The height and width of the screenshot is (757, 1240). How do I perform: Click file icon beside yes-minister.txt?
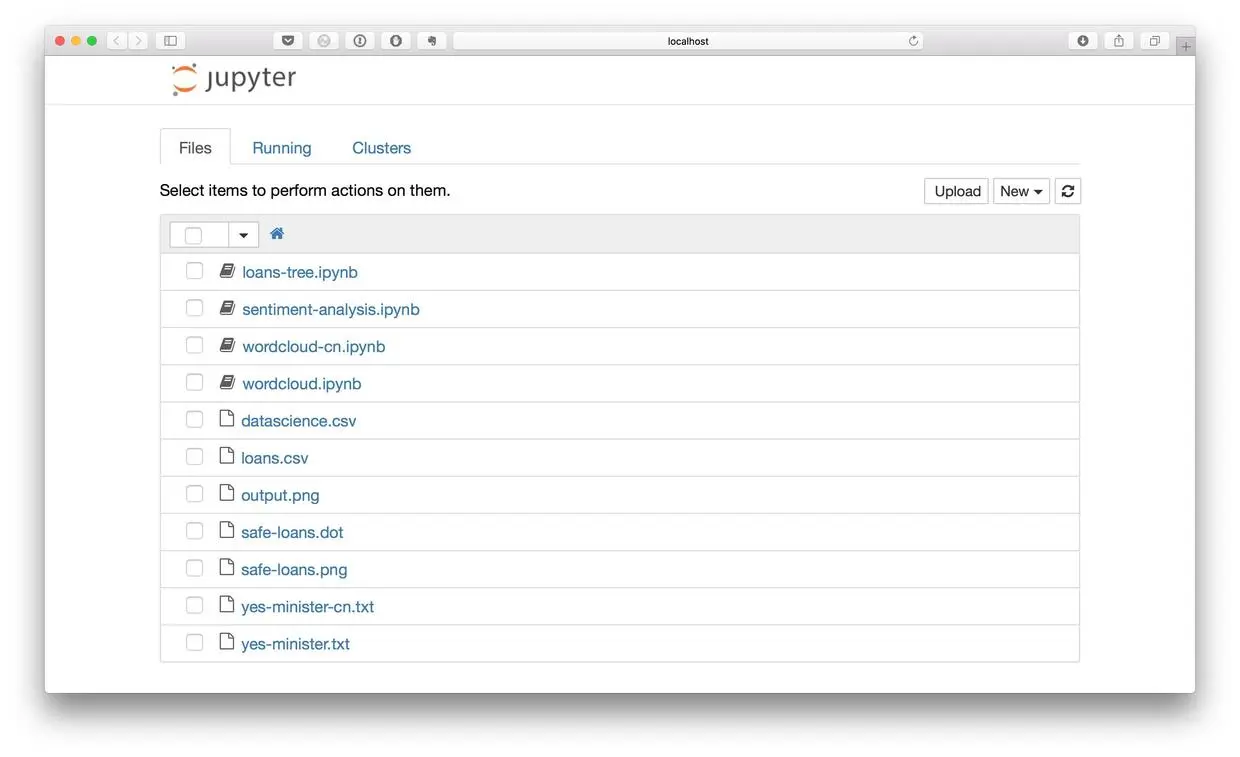point(227,641)
